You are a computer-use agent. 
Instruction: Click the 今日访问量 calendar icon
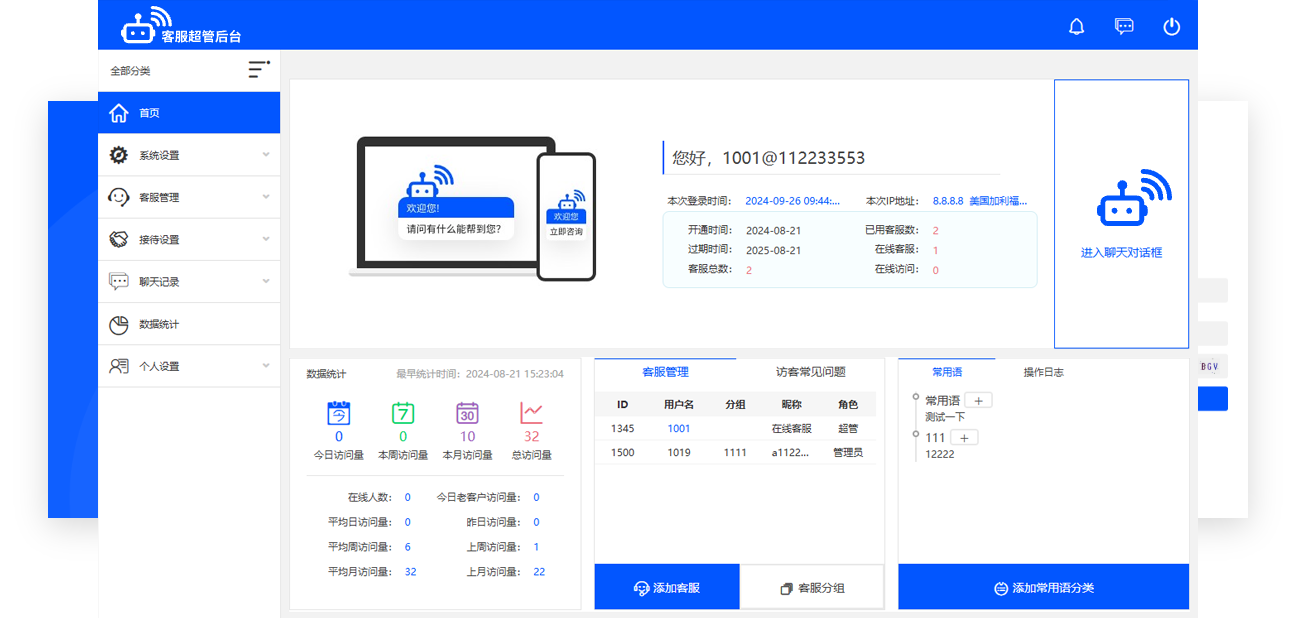[339, 413]
